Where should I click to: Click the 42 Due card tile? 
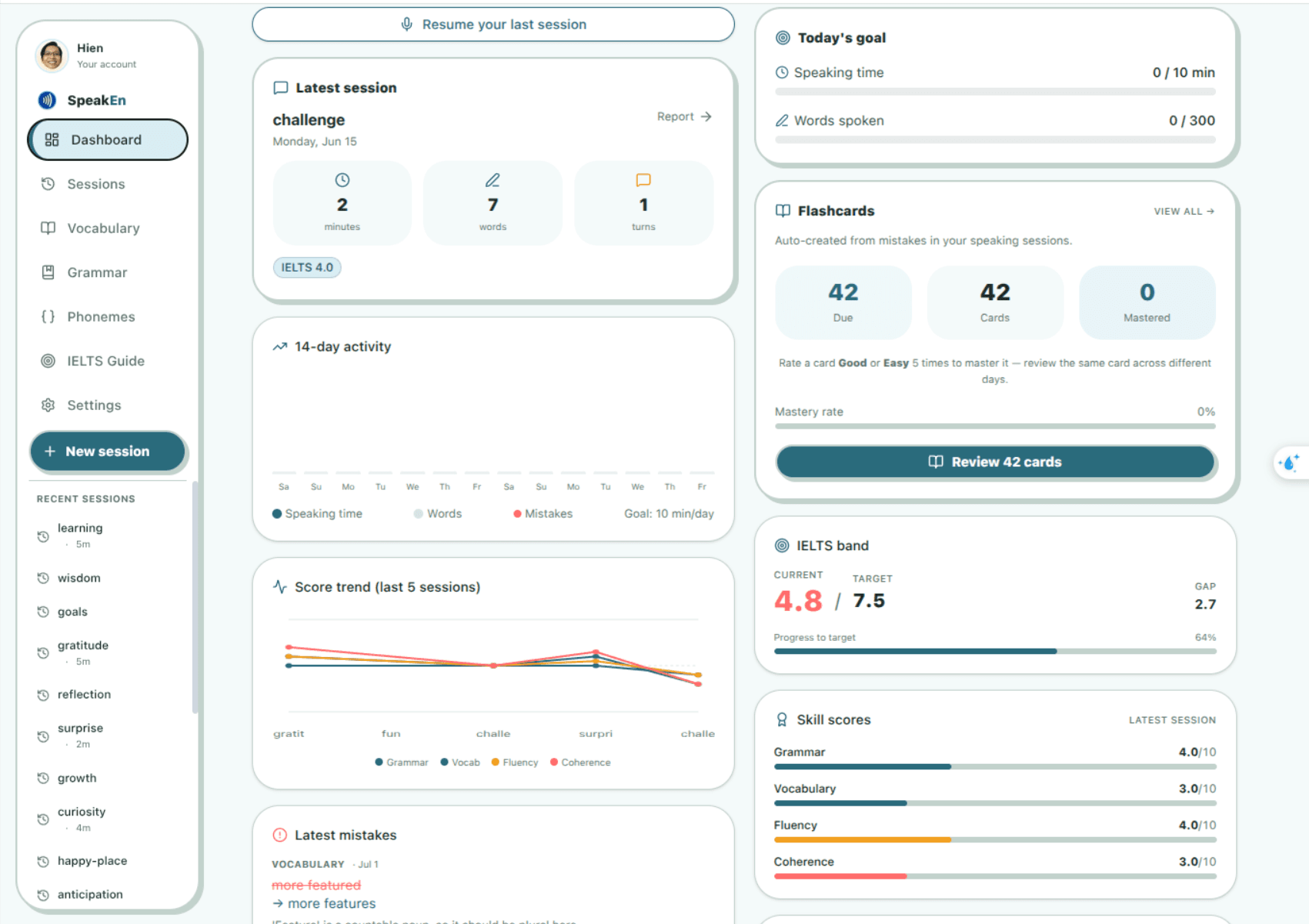[x=843, y=302]
